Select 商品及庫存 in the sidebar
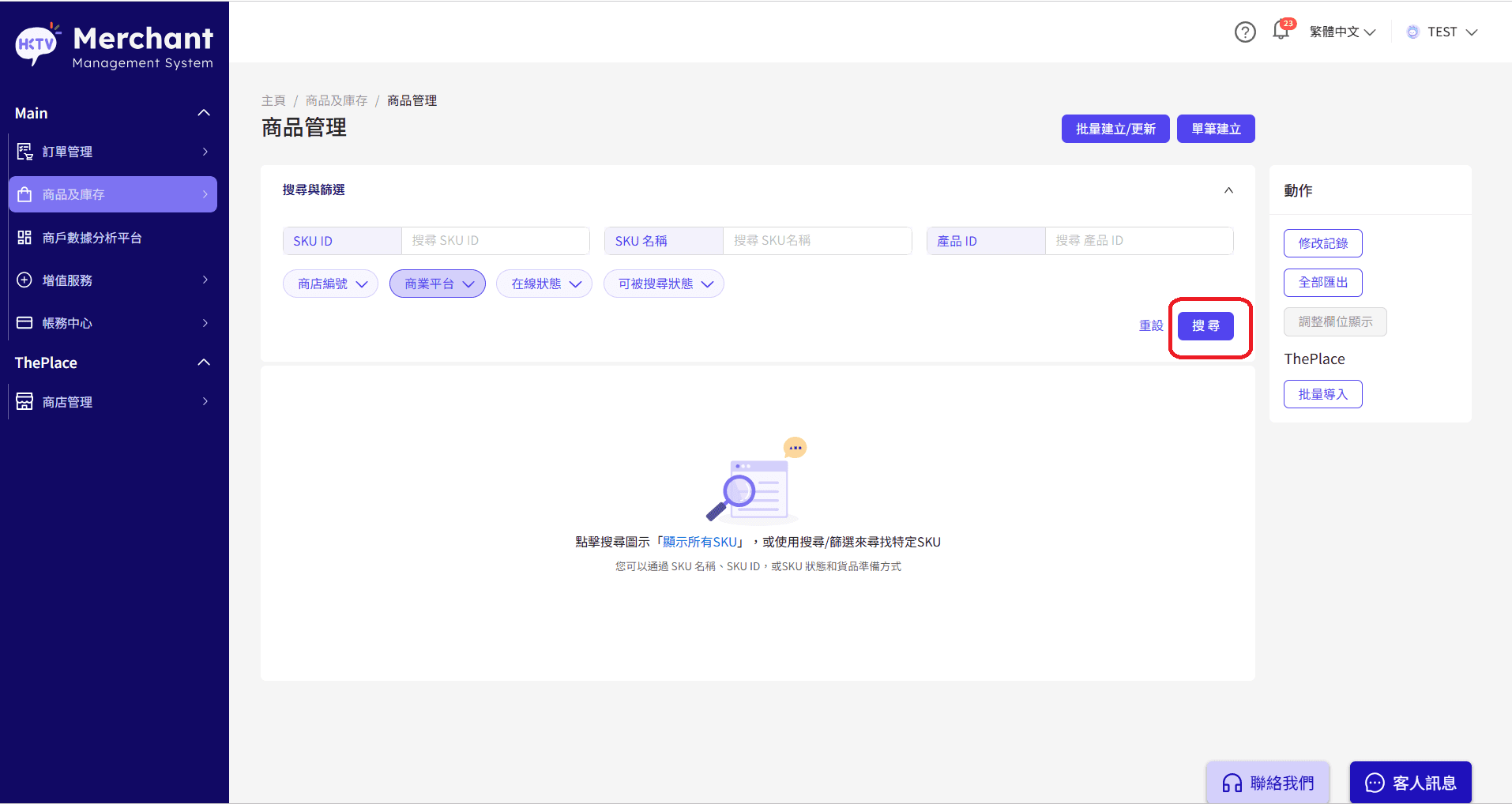Viewport: 1512px width, 804px height. tap(113, 194)
